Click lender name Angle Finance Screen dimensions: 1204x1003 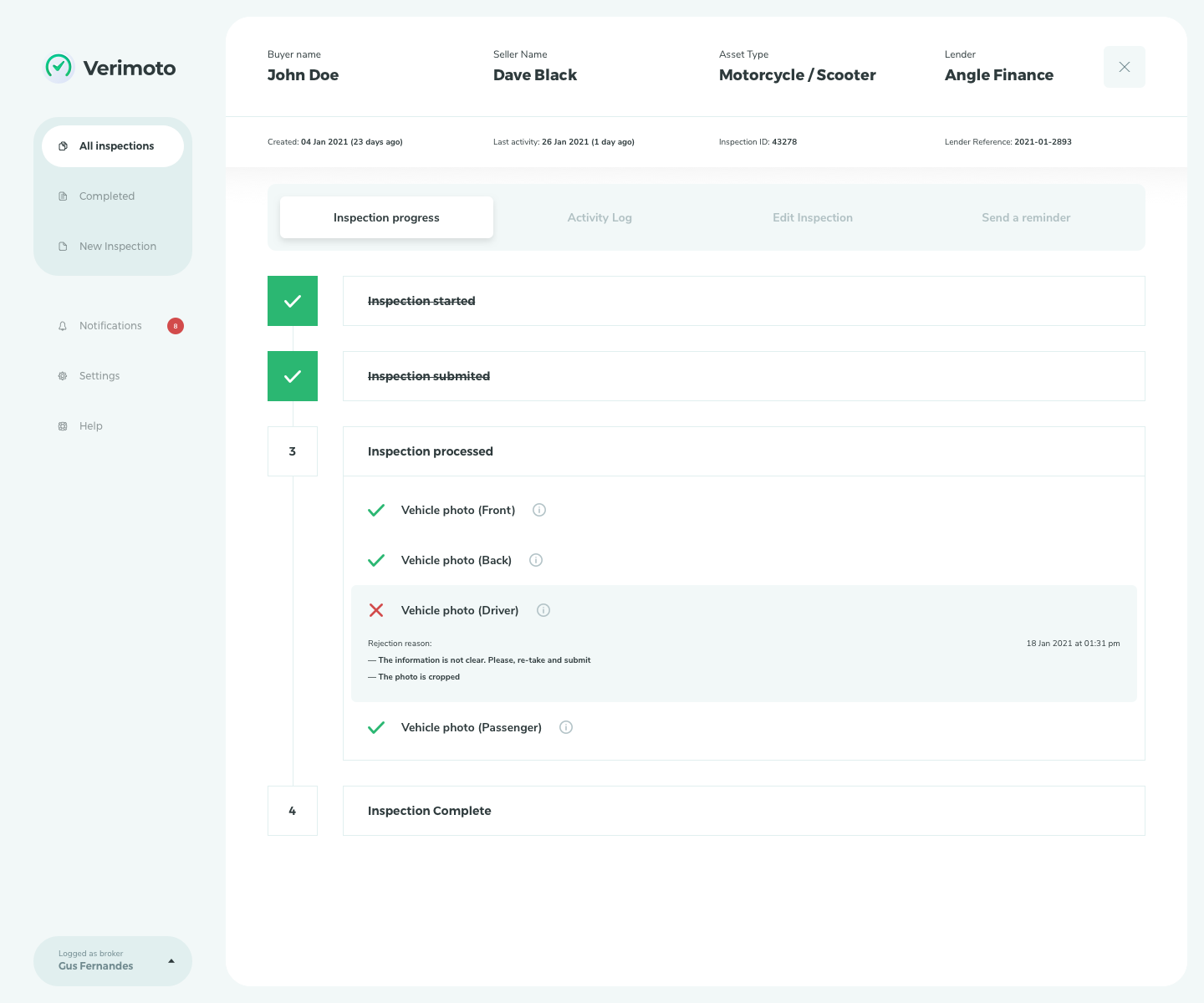tap(999, 75)
